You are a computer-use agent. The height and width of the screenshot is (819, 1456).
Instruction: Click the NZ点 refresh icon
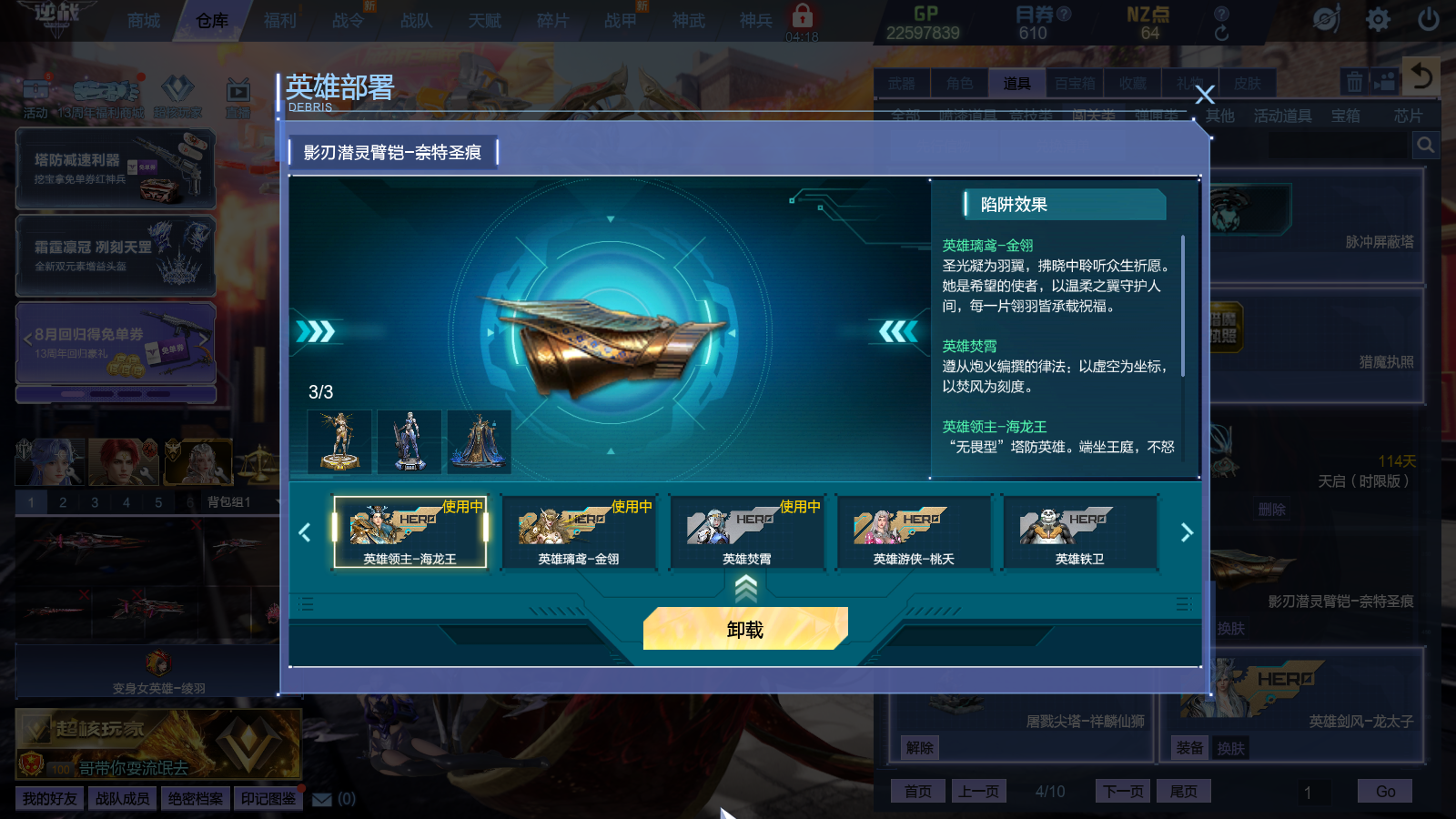click(x=1221, y=34)
